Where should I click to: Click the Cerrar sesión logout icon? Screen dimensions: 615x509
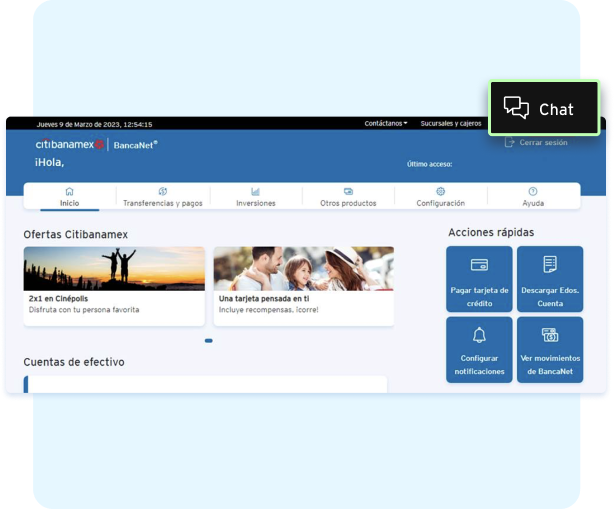509,142
